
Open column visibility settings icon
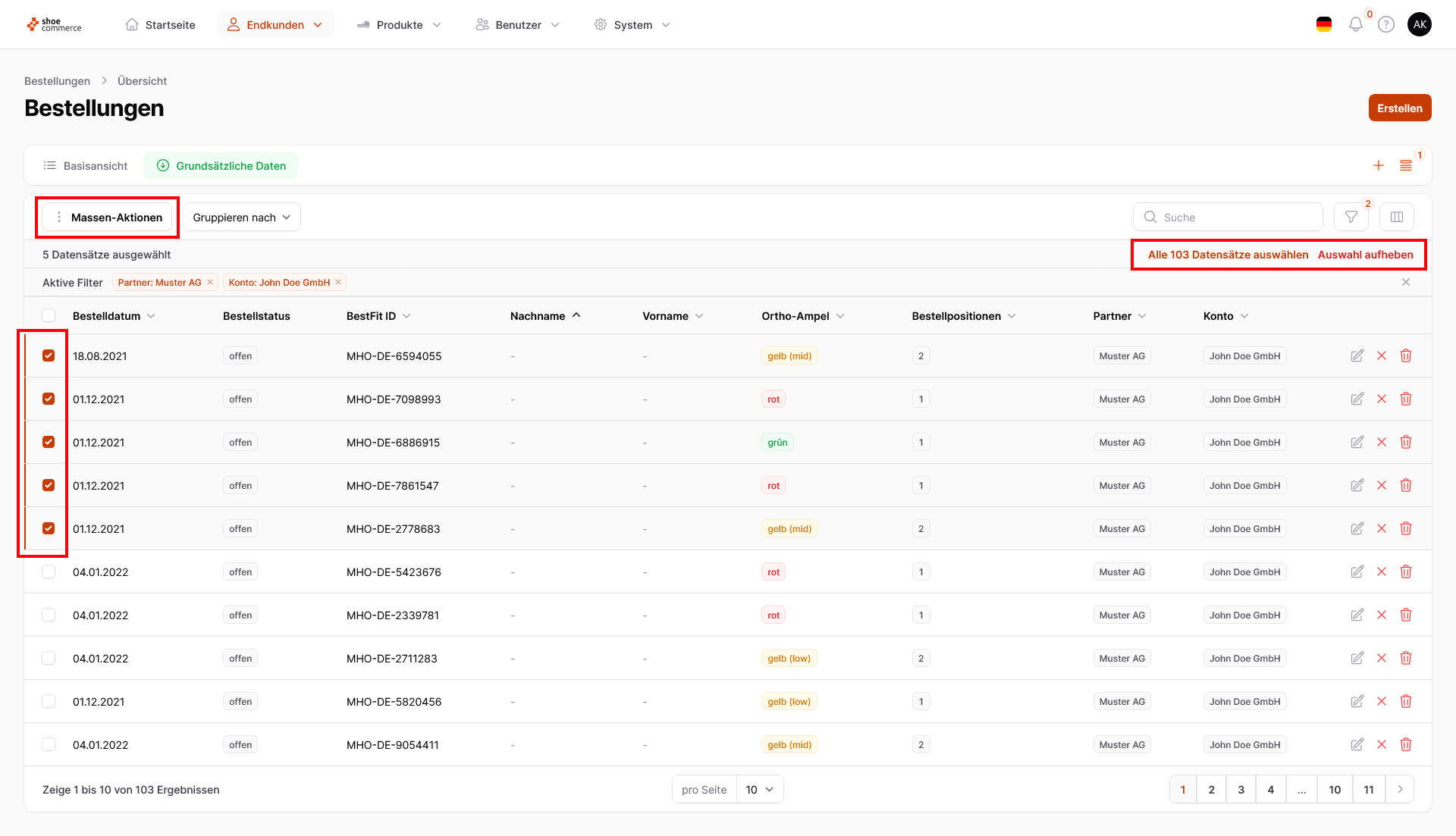click(1396, 218)
